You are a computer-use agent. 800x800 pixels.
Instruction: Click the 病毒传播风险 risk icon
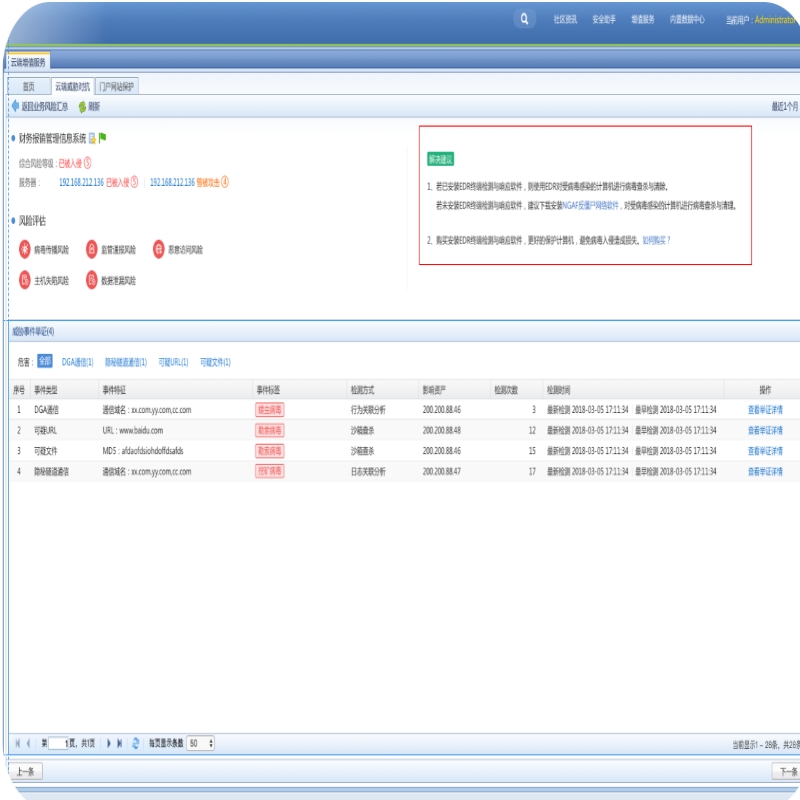click(25, 249)
